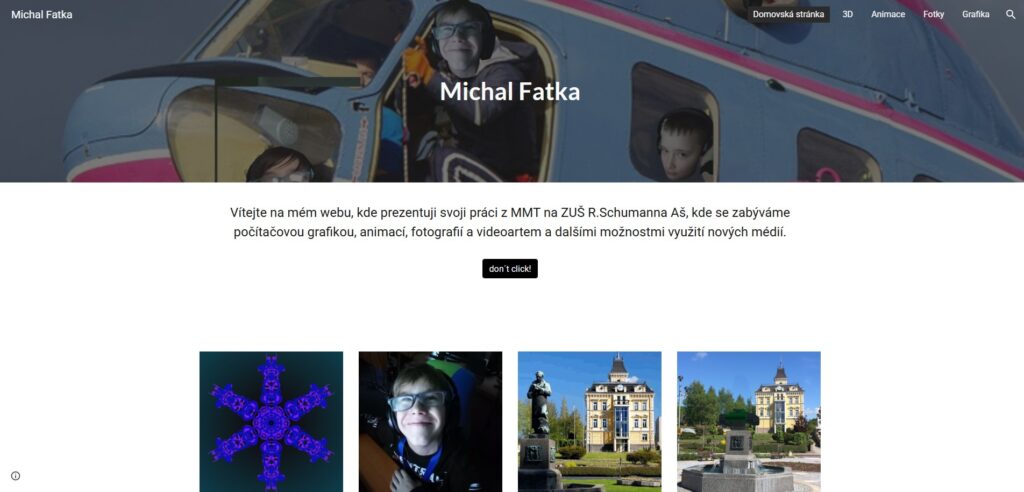The image size is (1024, 492).
Task: Click the site info circle icon
Action: 16,476
